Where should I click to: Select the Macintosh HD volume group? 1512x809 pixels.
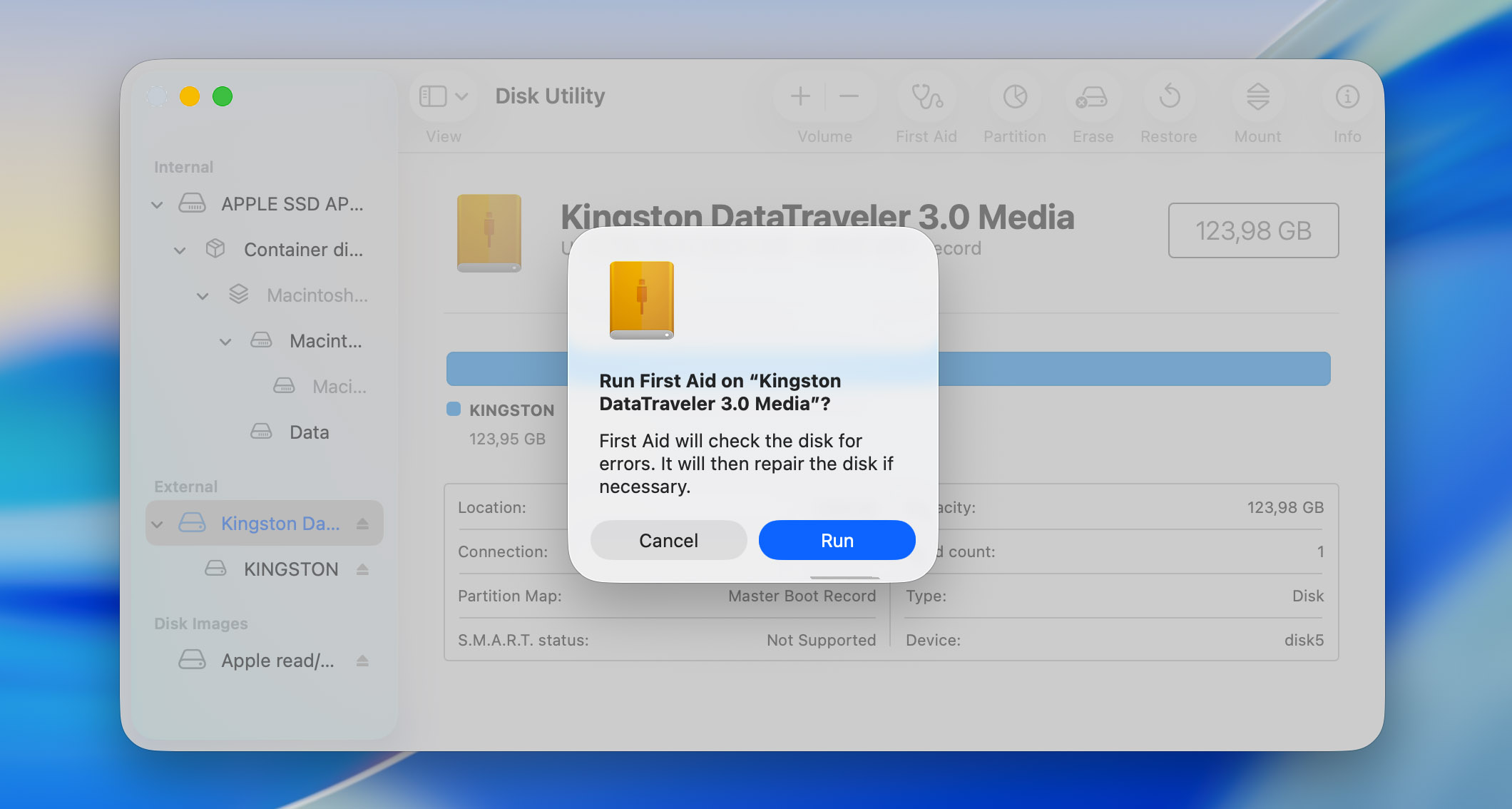[317, 295]
